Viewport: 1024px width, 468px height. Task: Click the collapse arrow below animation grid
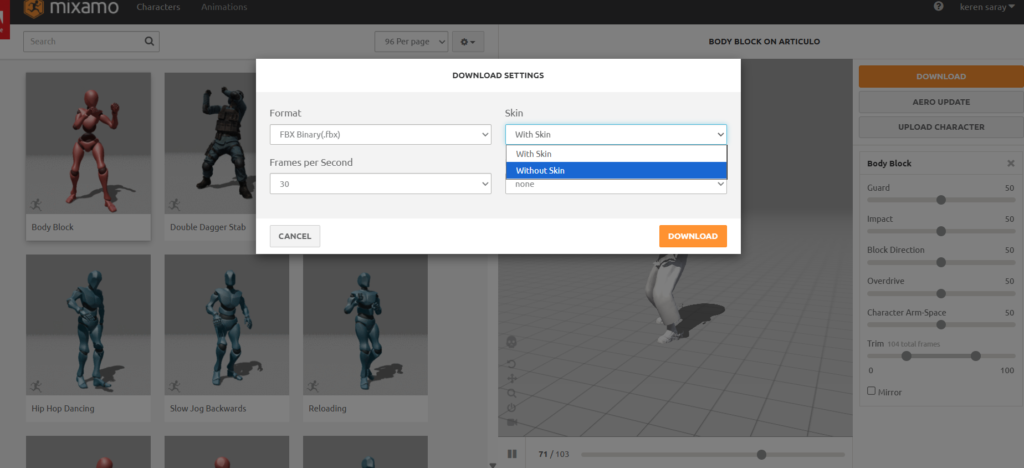click(492, 465)
